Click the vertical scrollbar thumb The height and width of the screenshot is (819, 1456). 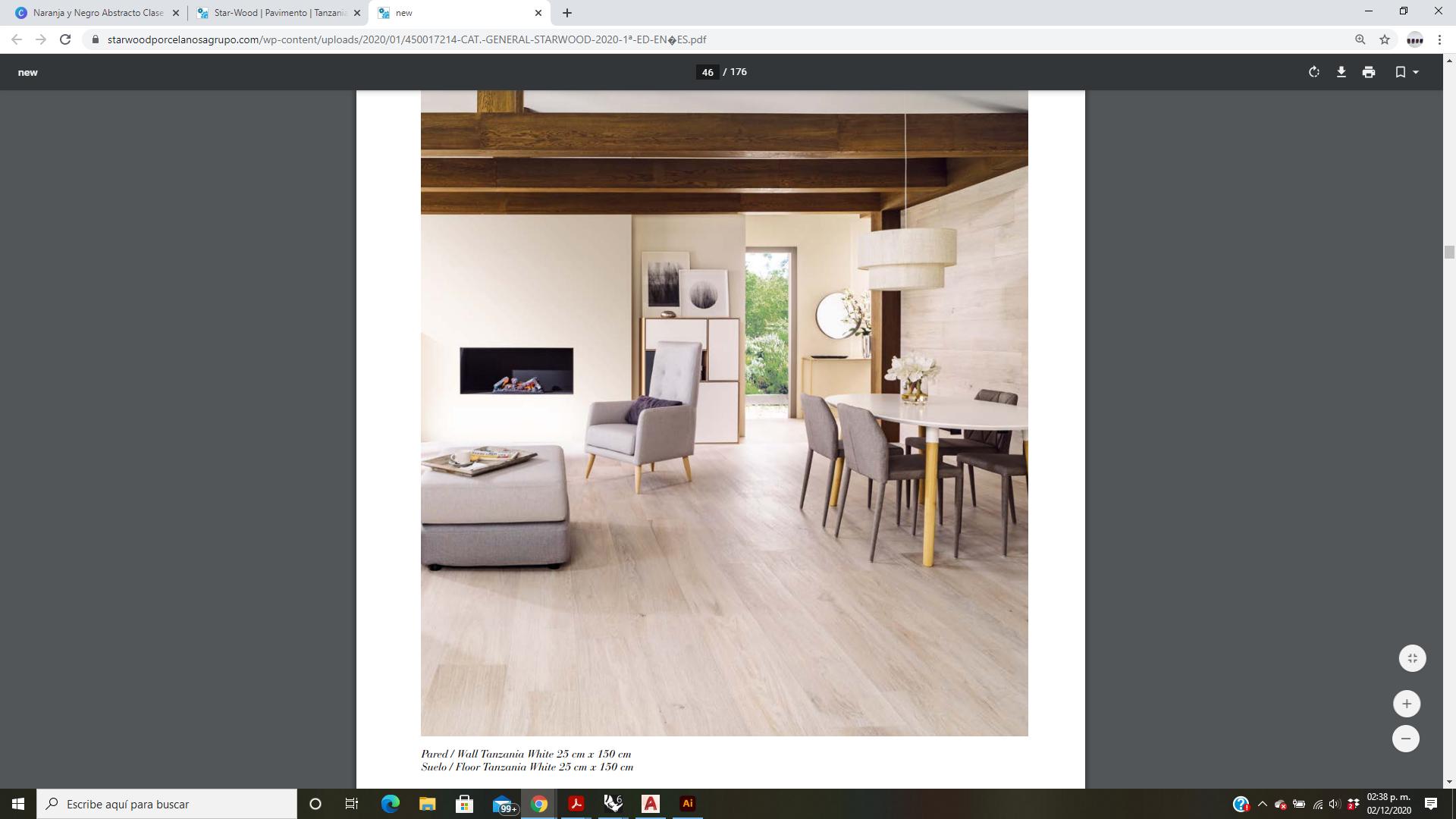tap(1449, 253)
